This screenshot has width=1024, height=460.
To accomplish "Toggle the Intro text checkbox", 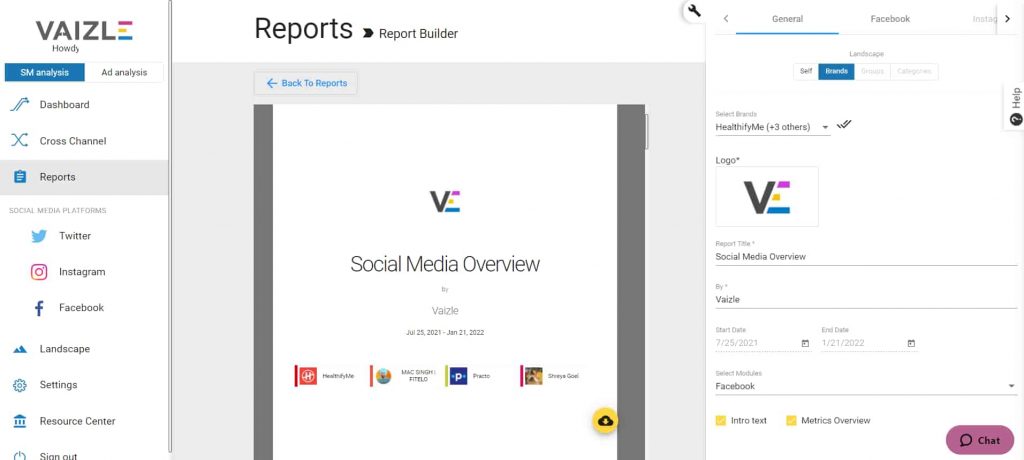I will [721, 420].
